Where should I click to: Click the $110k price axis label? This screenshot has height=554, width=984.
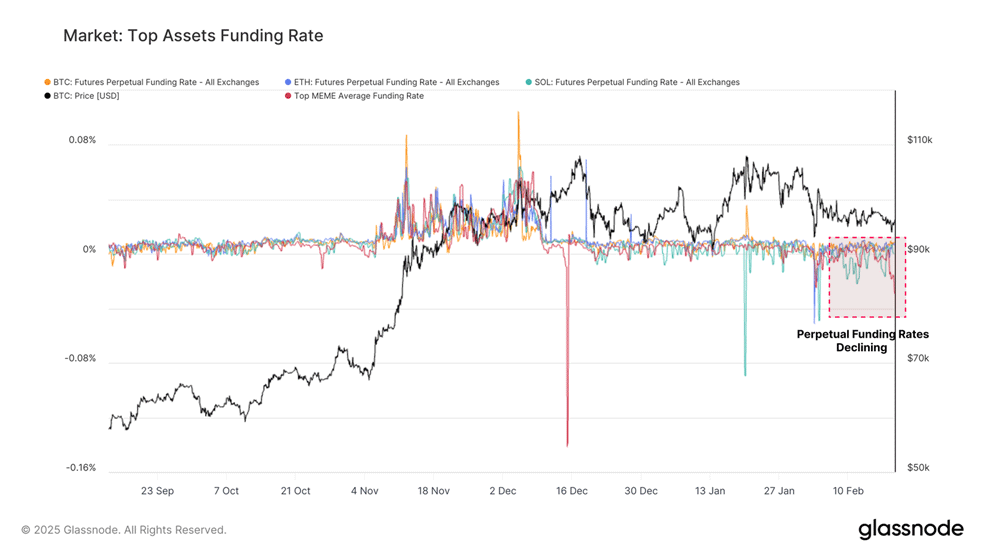[x=919, y=140]
